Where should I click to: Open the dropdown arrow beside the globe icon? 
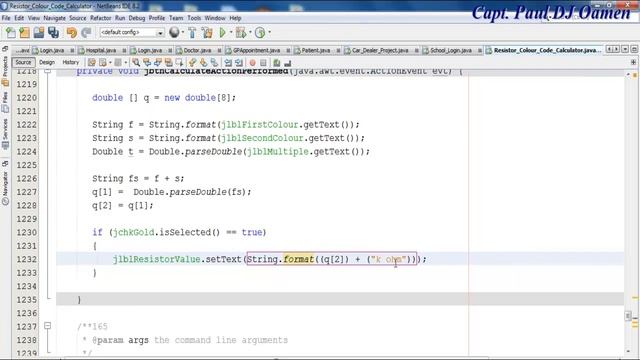(x=182, y=32)
